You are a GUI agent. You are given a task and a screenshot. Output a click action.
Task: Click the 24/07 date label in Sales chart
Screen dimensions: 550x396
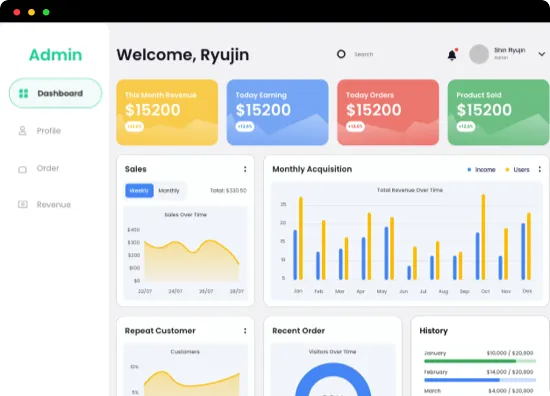(x=175, y=291)
